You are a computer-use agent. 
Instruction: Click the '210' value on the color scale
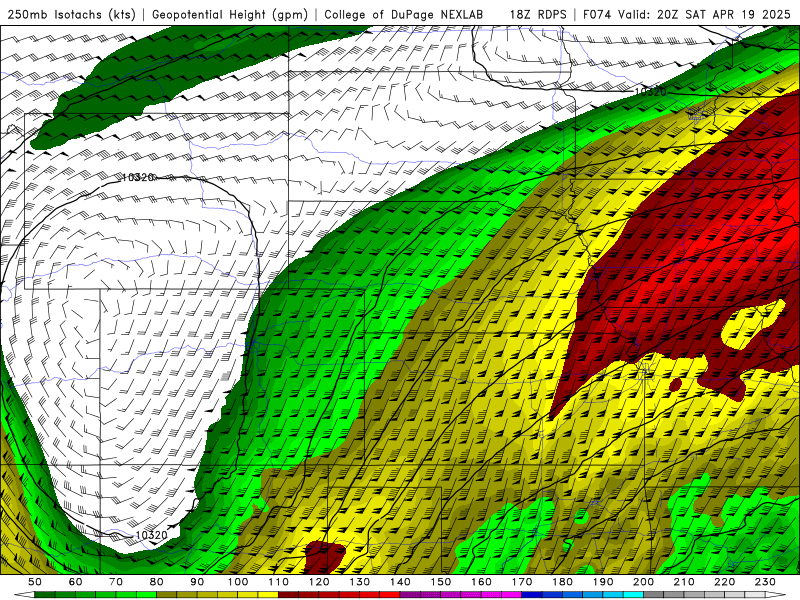click(x=685, y=582)
